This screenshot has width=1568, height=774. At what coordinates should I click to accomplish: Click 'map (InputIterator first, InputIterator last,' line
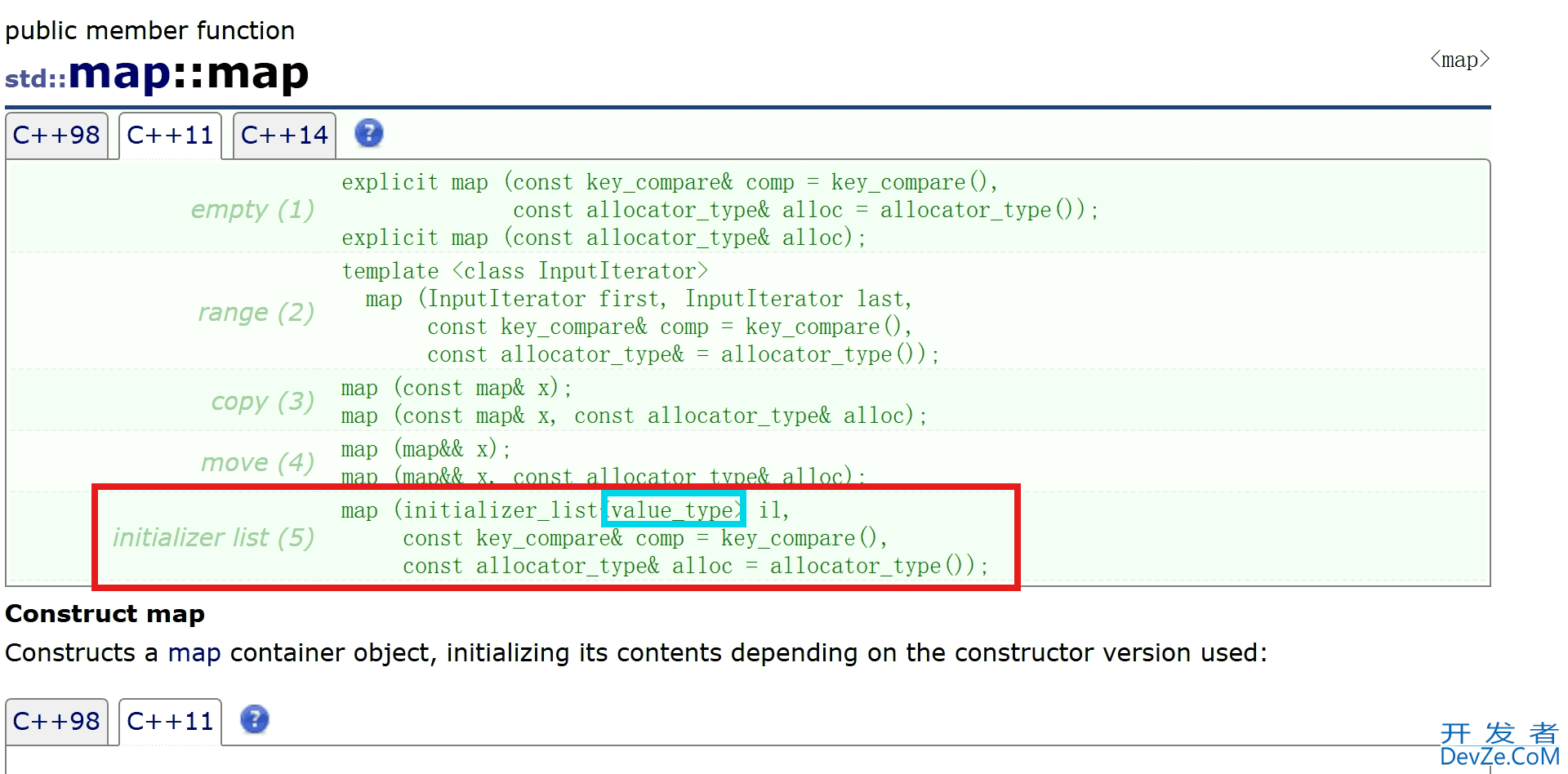click(x=639, y=299)
